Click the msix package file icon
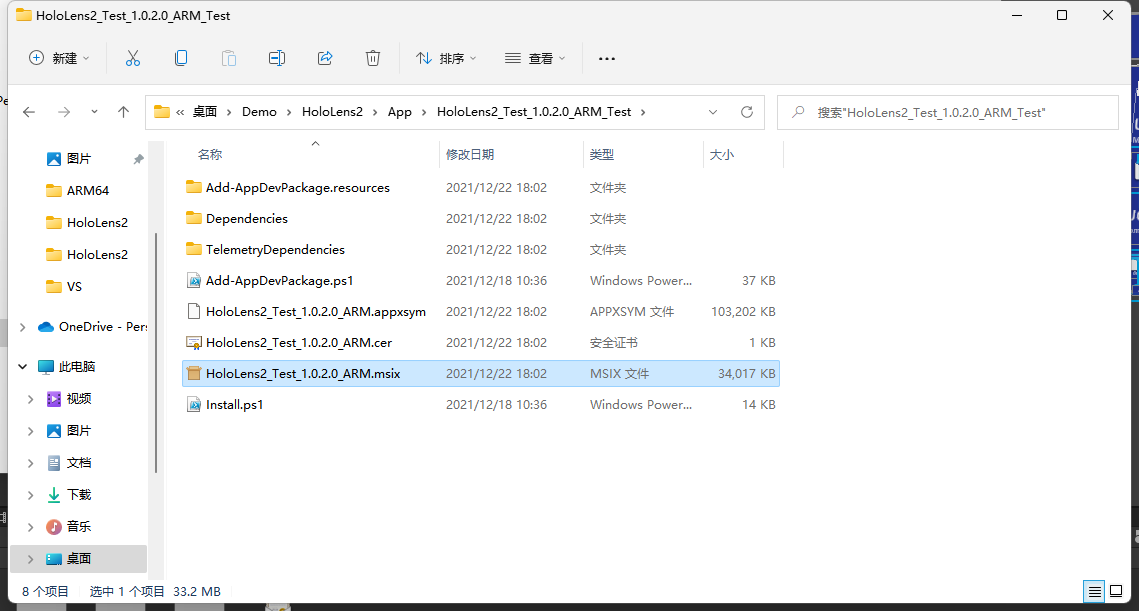This screenshot has width=1139, height=611. pyautogui.click(x=193, y=373)
